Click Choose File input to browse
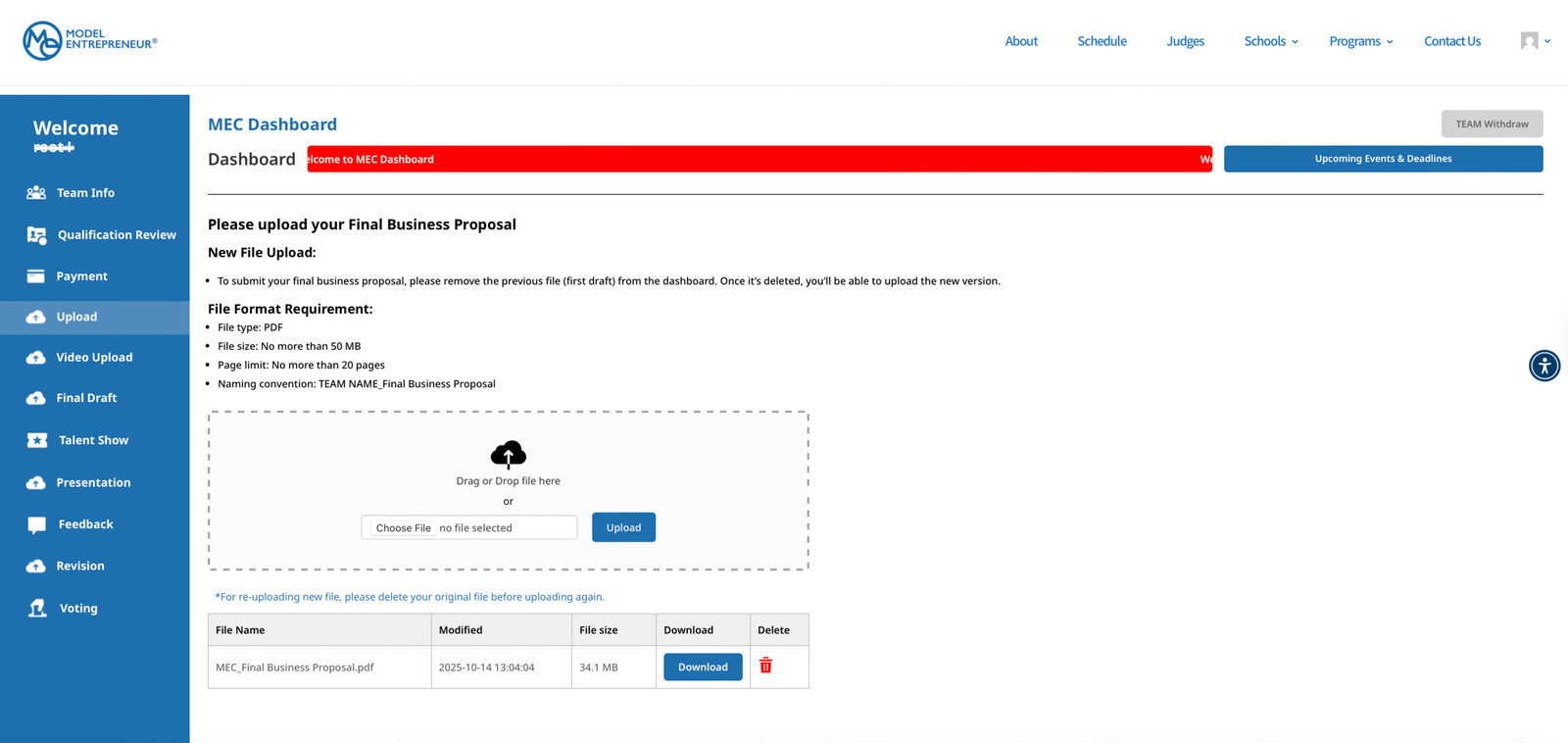 403,527
